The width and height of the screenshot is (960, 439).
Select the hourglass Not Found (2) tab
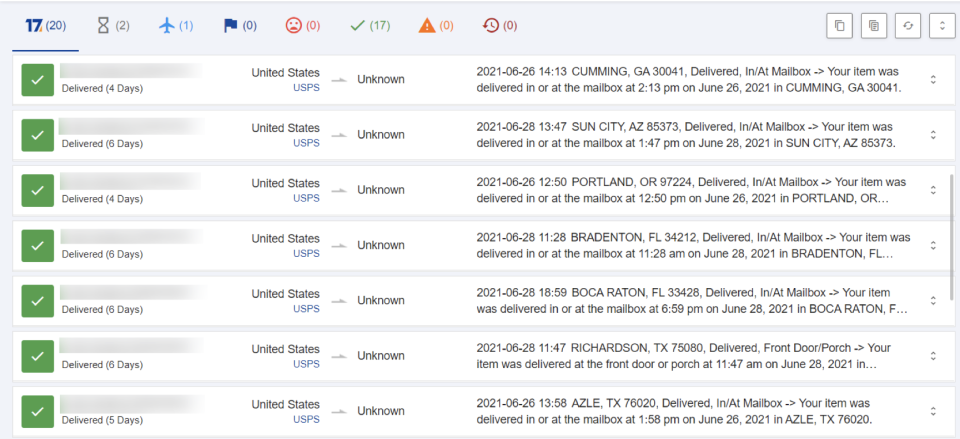tap(114, 26)
